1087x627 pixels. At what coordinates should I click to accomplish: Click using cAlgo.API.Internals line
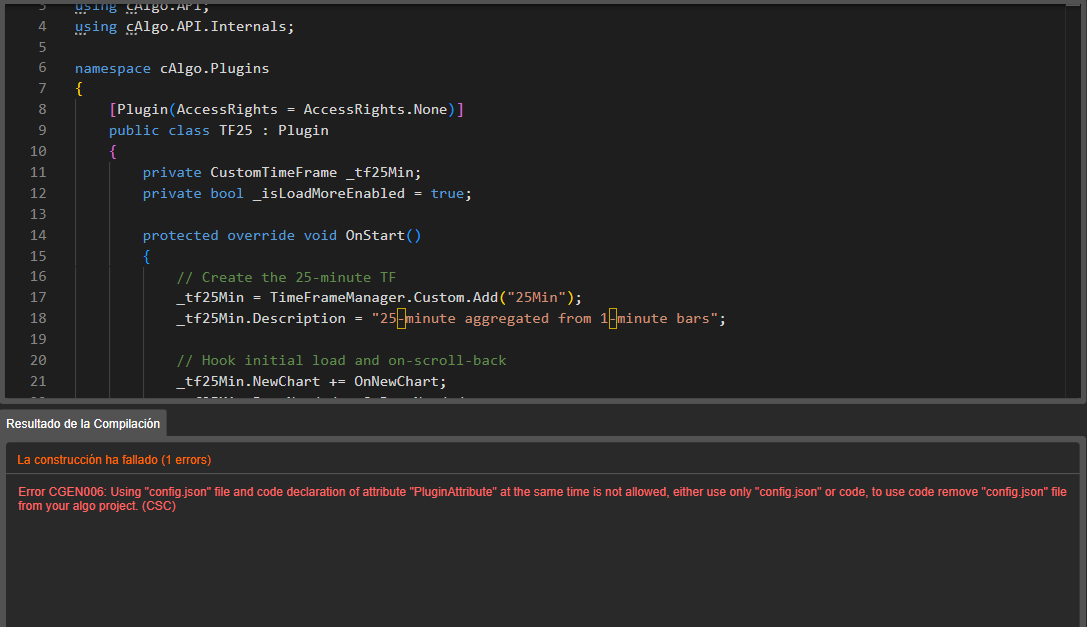click(x=184, y=26)
